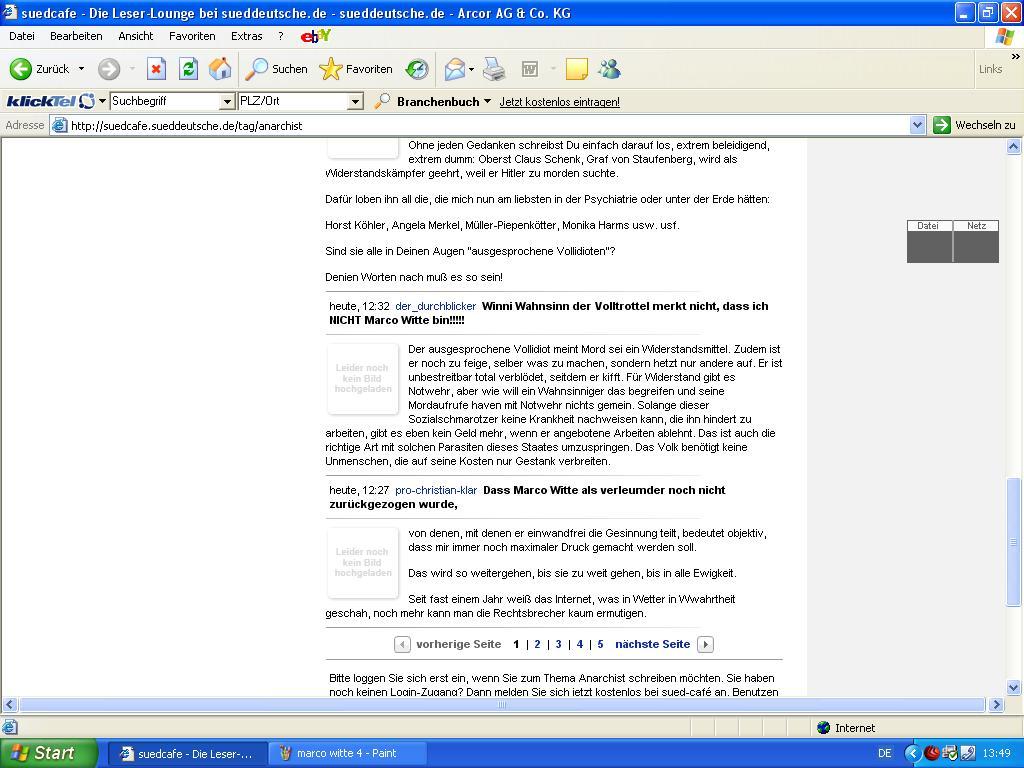Click the Branchenbuch magnifier icon
Viewport: 1024px width, 768px height.
[382, 101]
